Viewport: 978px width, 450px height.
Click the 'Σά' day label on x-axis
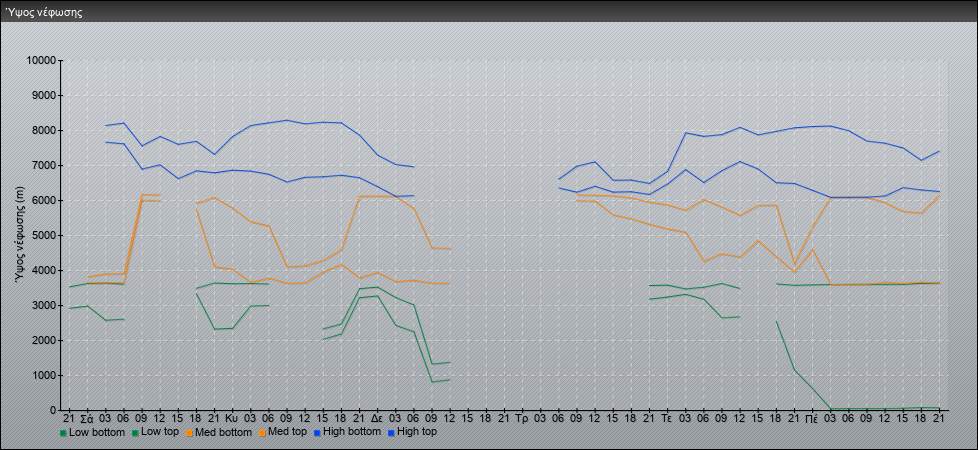[87, 418]
